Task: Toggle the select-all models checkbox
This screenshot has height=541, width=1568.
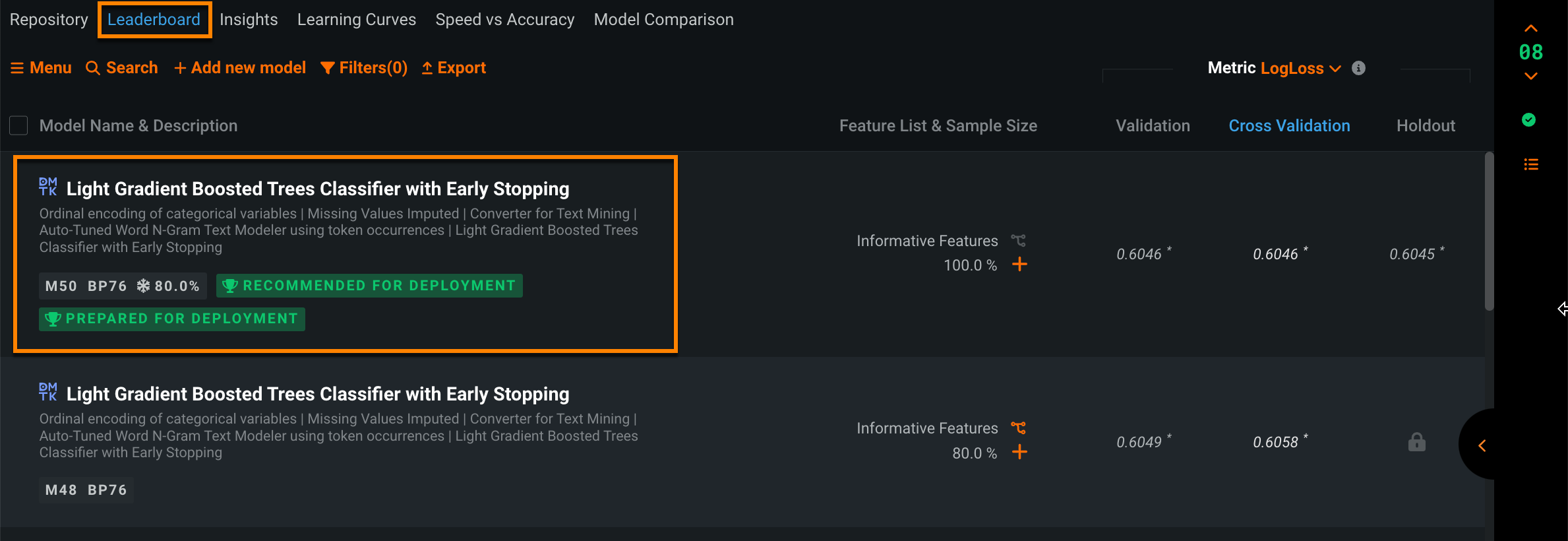Action: [x=18, y=125]
